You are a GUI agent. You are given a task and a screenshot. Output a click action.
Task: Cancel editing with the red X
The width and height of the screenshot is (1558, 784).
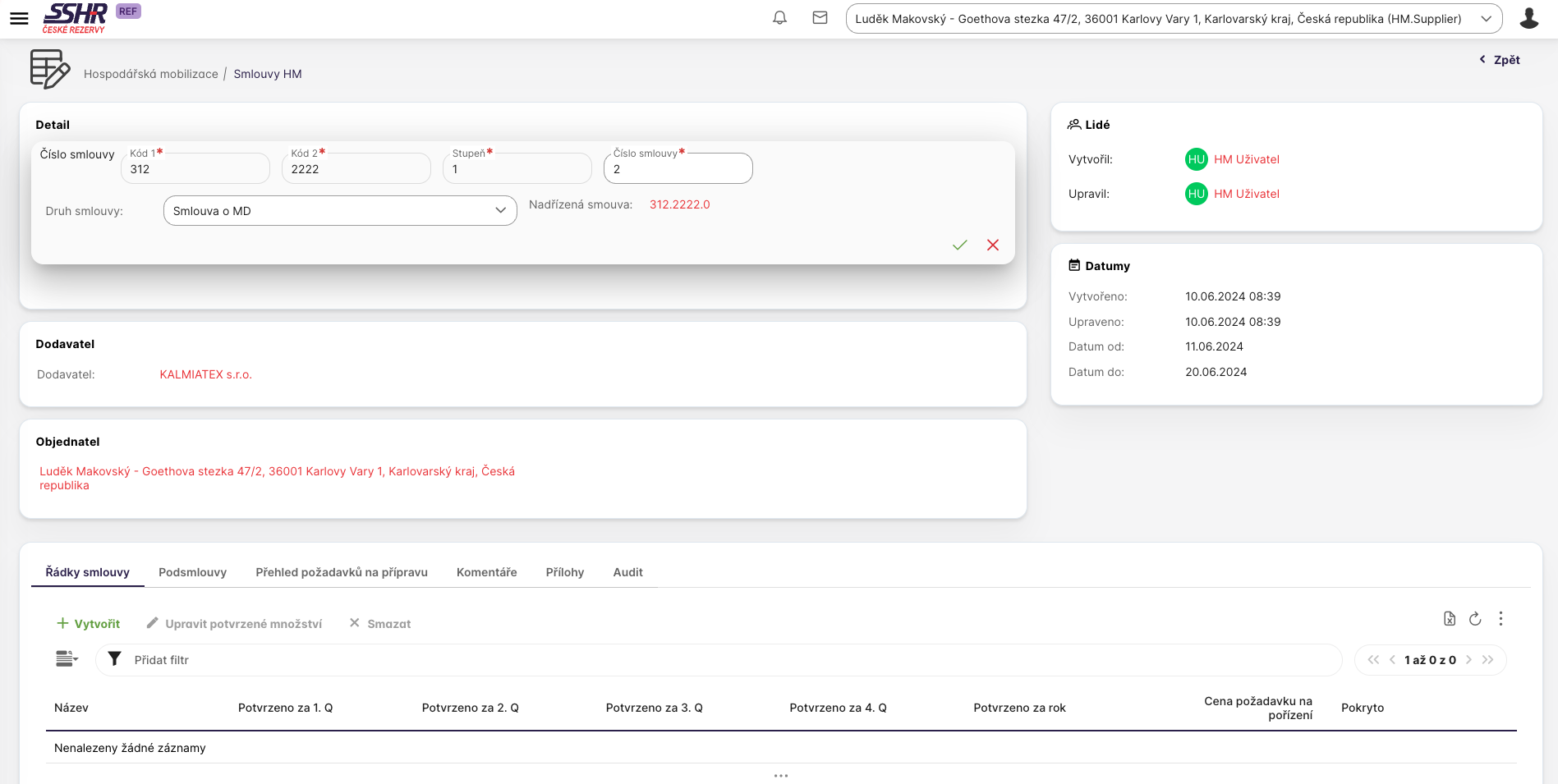pyautogui.click(x=993, y=245)
